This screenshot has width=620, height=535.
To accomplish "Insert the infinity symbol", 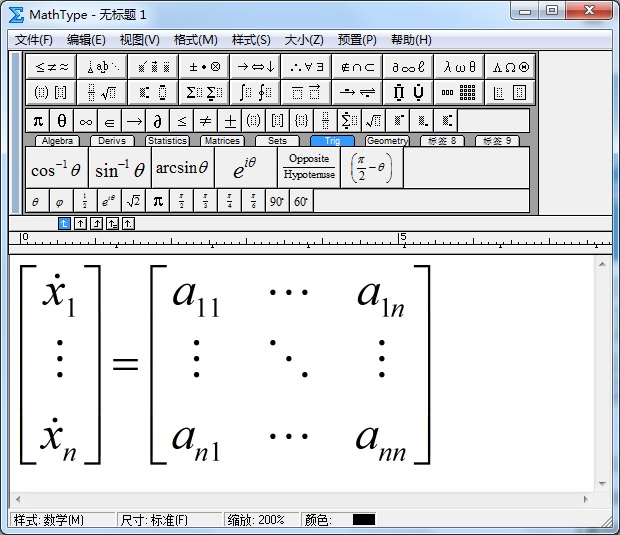I will tap(86, 121).
